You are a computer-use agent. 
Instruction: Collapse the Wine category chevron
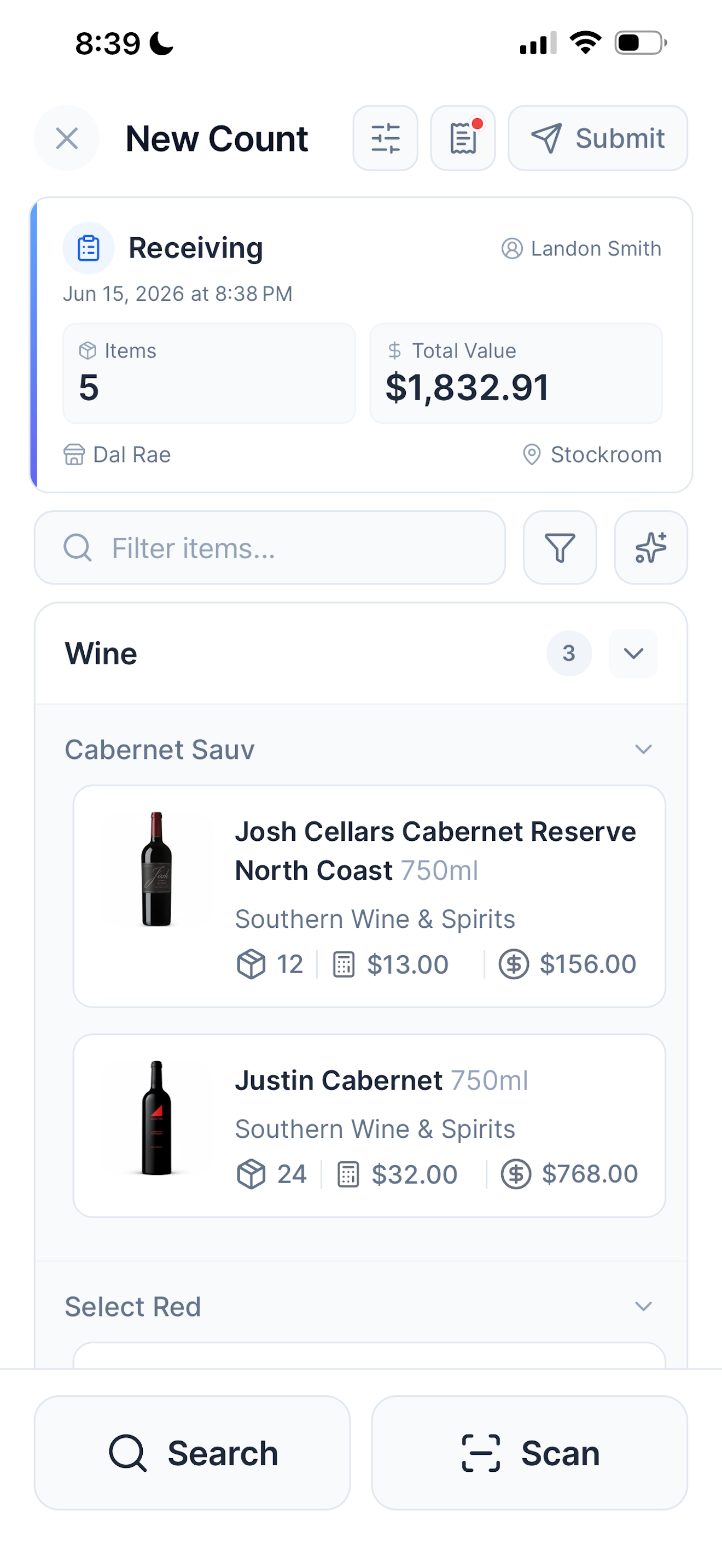(x=633, y=653)
